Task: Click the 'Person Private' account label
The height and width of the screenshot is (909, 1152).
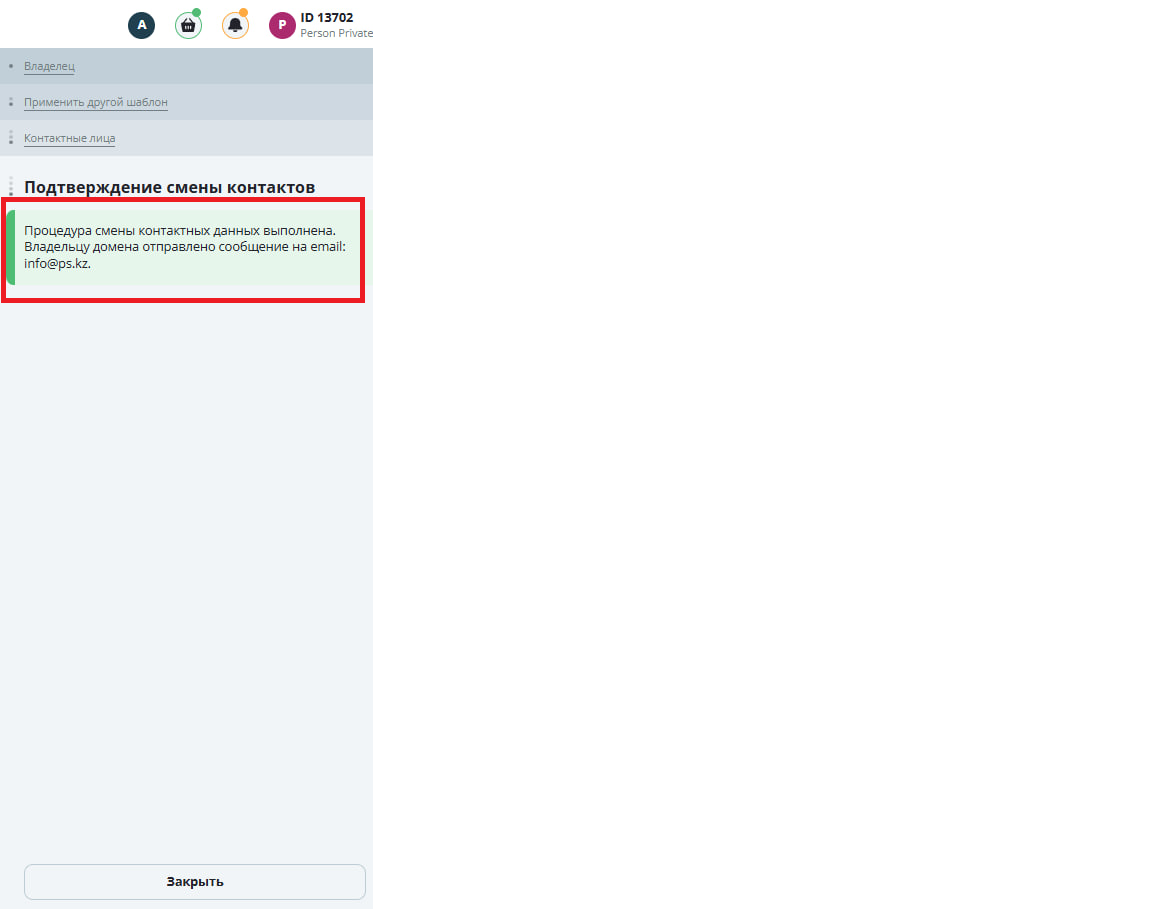Action: [336, 33]
